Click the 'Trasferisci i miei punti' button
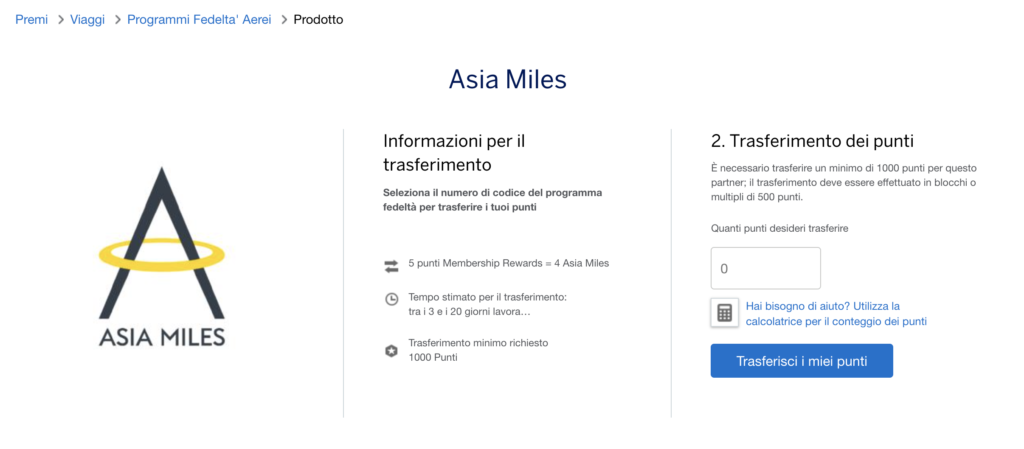The height and width of the screenshot is (449, 1024). (x=801, y=361)
